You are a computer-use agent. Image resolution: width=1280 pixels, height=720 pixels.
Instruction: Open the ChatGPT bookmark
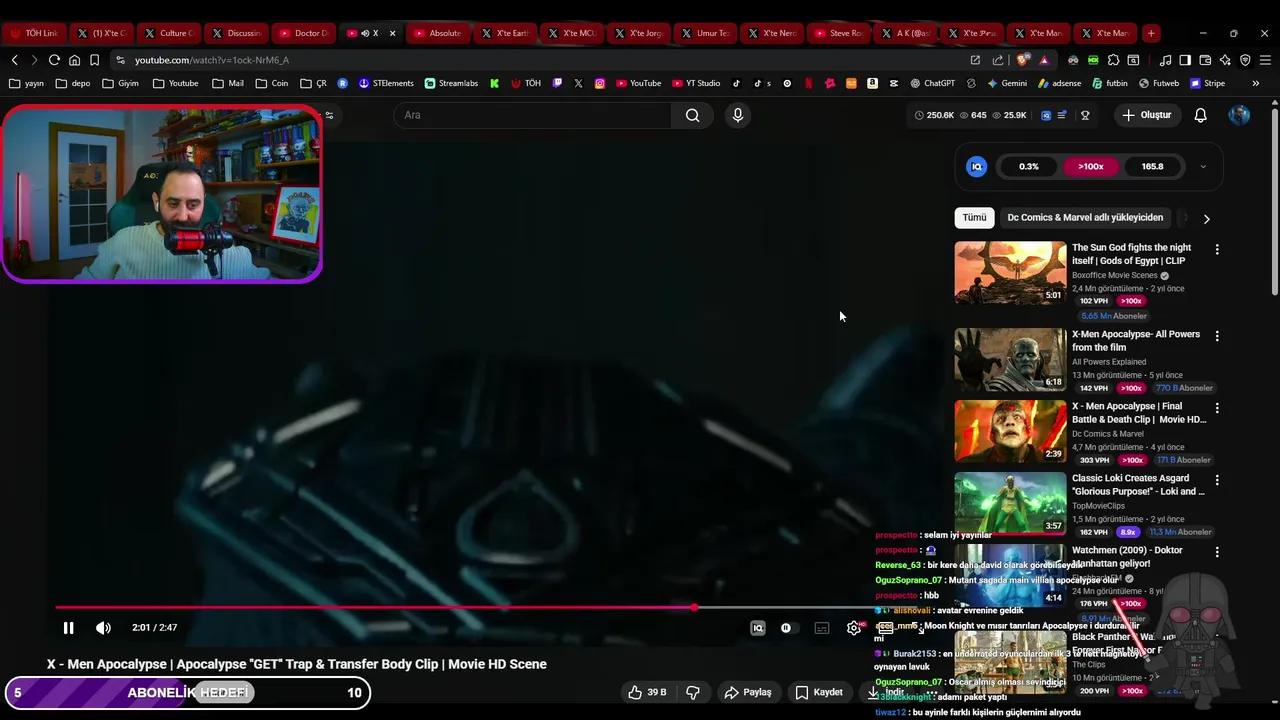pyautogui.click(x=932, y=84)
